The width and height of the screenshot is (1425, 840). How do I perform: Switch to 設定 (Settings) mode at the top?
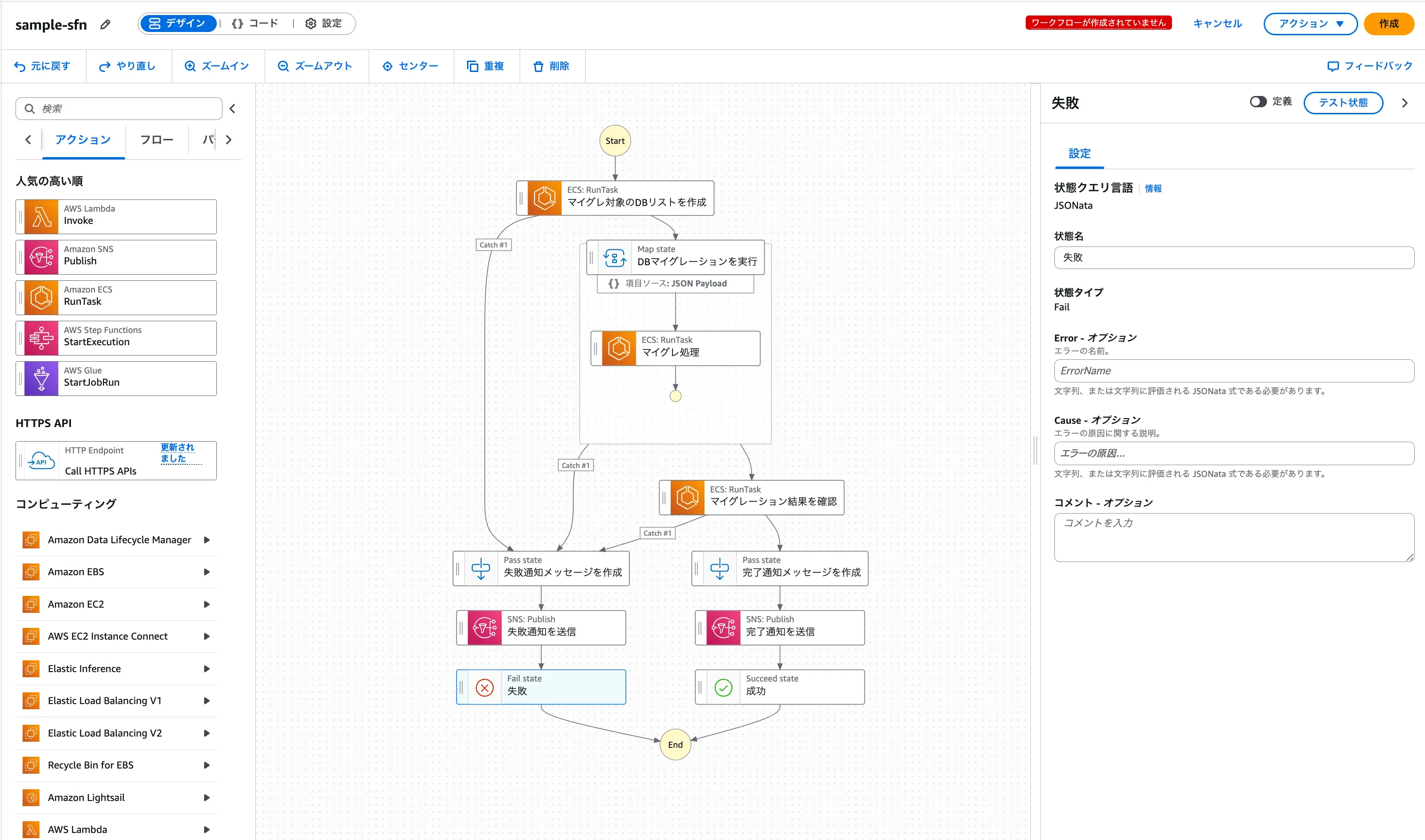click(324, 24)
